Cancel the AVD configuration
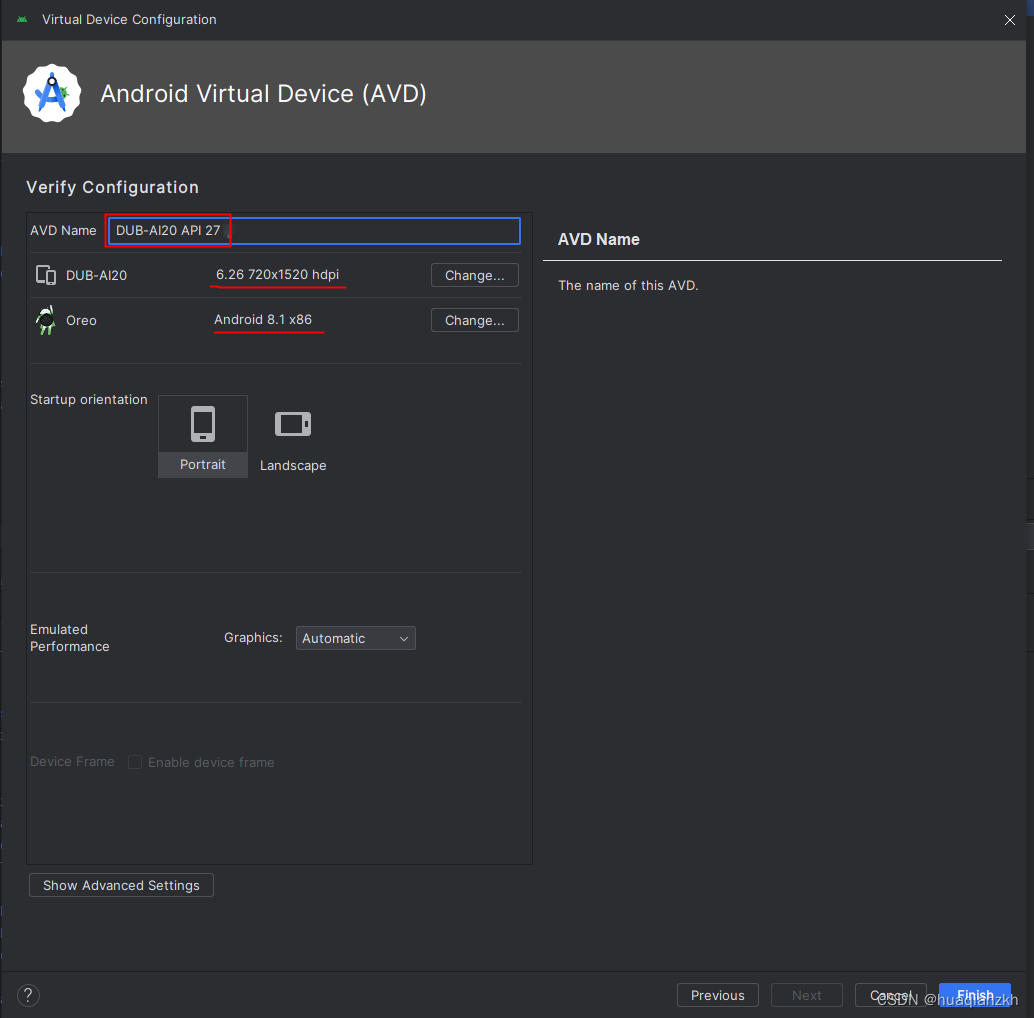This screenshot has width=1034, height=1018. tap(890, 996)
